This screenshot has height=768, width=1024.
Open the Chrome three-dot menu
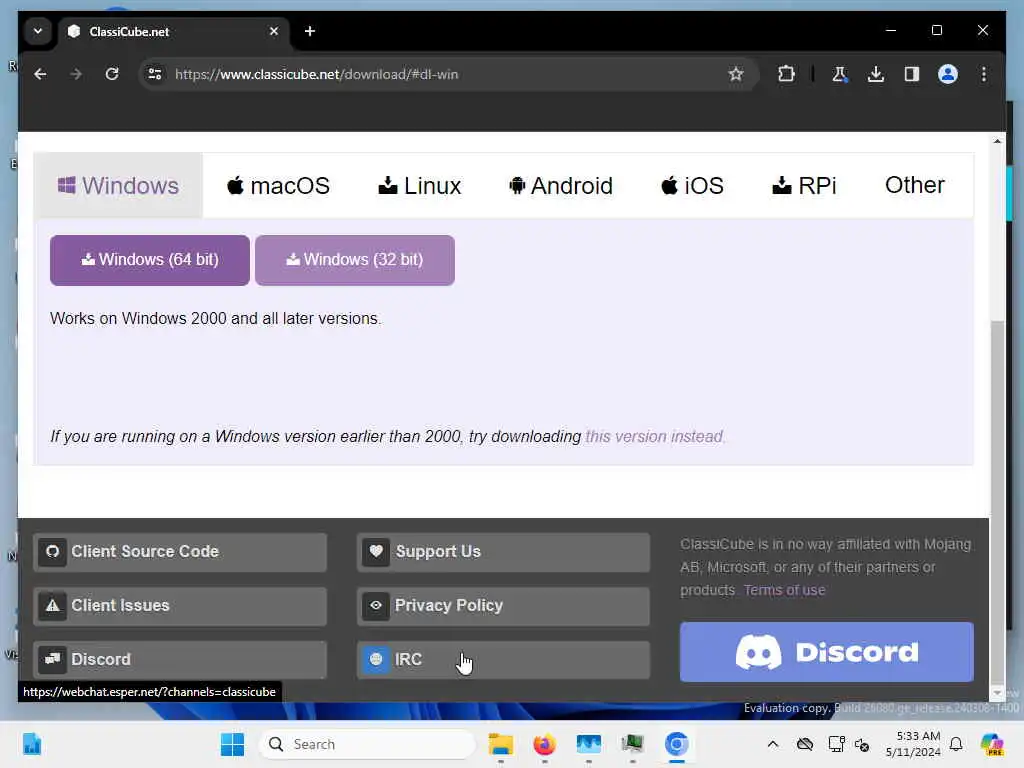point(984,74)
